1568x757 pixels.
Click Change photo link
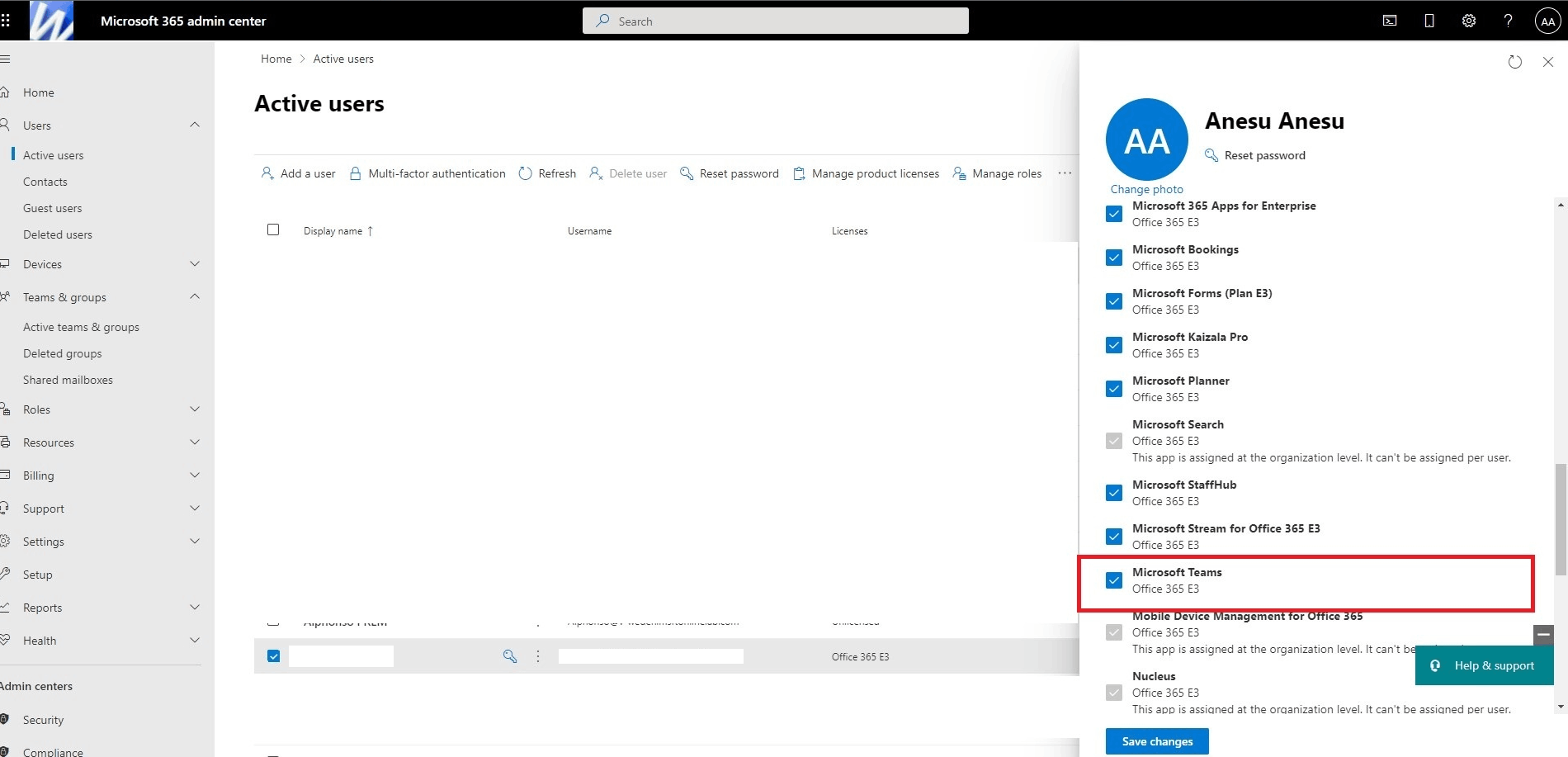pyautogui.click(x=1147, y=189)
